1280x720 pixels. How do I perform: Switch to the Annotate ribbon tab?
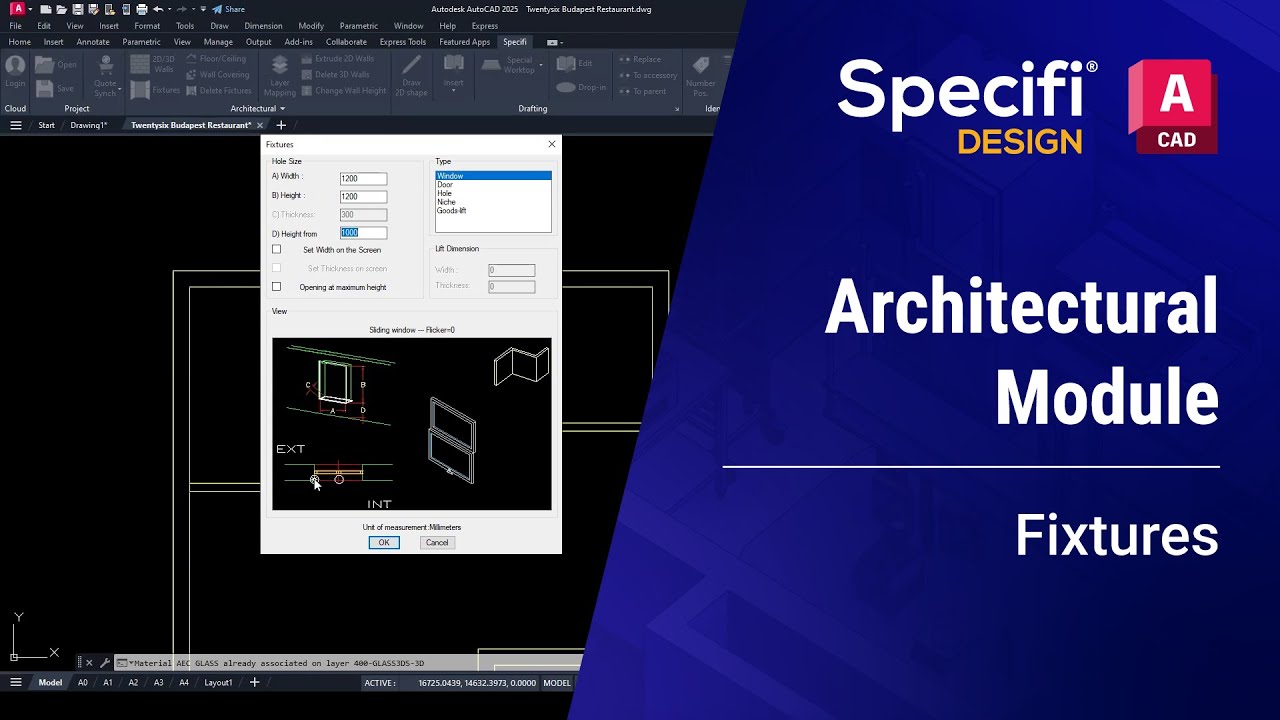point(93,42)
